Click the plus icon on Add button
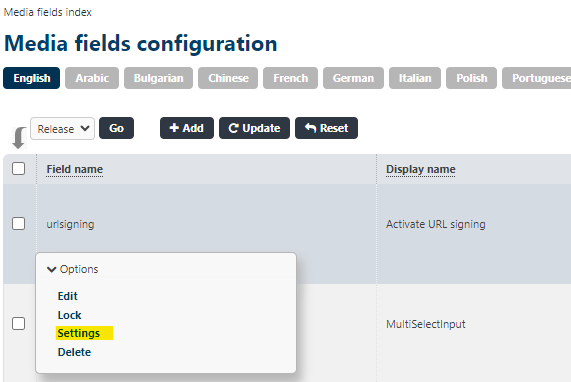 click(x=174, y=128)
